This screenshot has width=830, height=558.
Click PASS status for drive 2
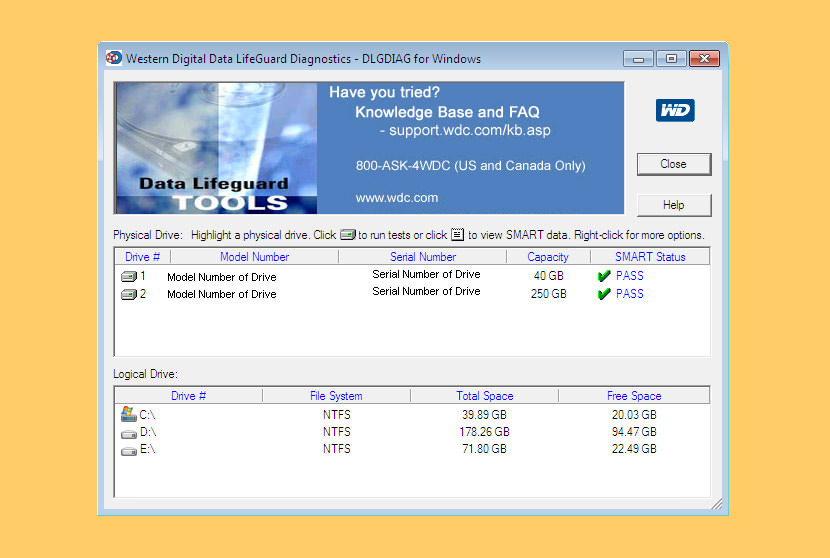pos(630,294)
